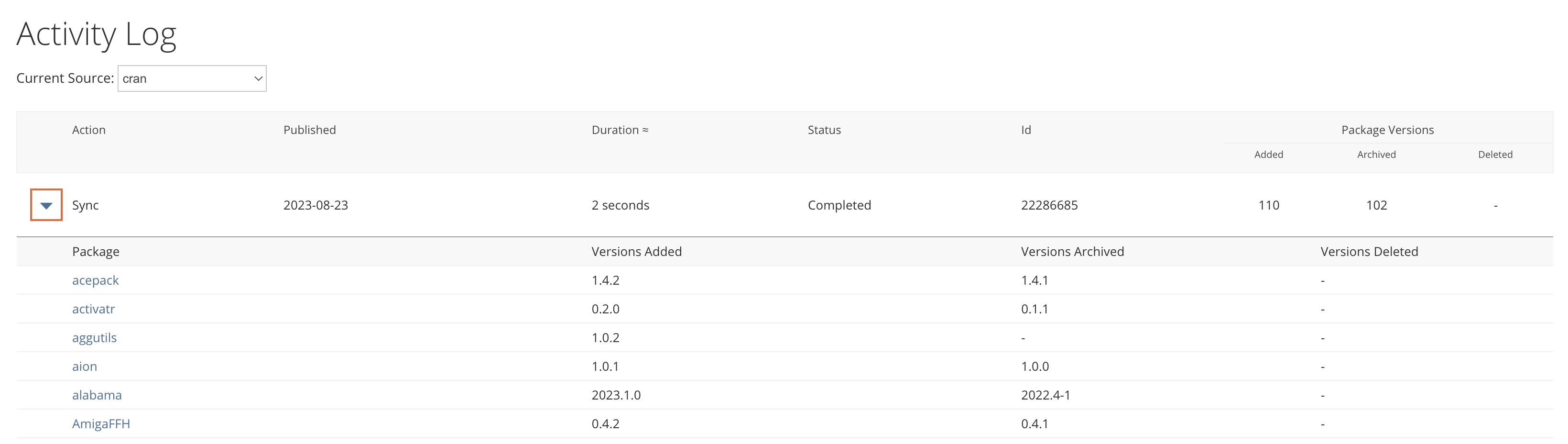Click the Archived sub-column header

tap(1376, 155)
